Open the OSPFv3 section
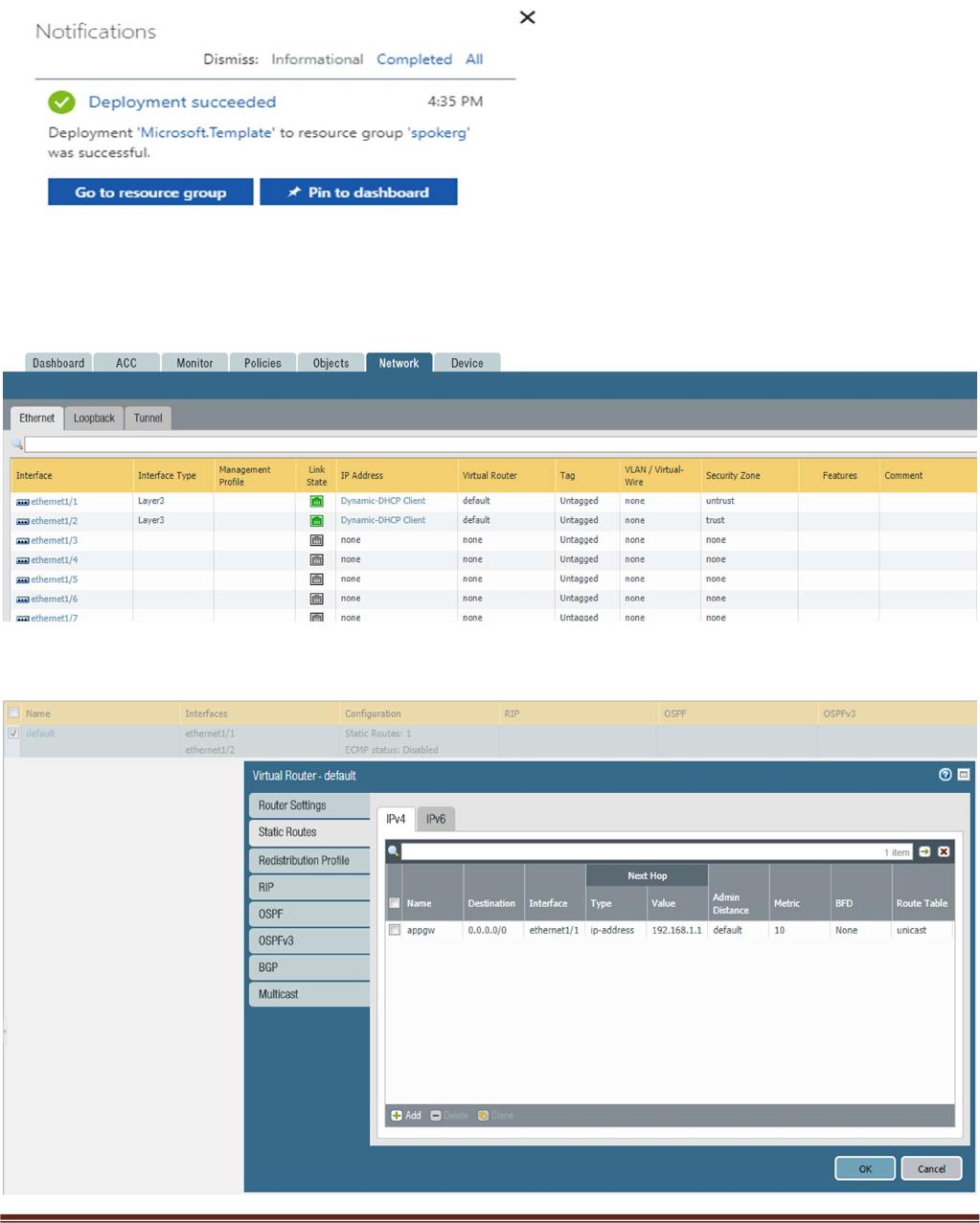Screen dimensions: 980x1223 [x=308, y=940]
